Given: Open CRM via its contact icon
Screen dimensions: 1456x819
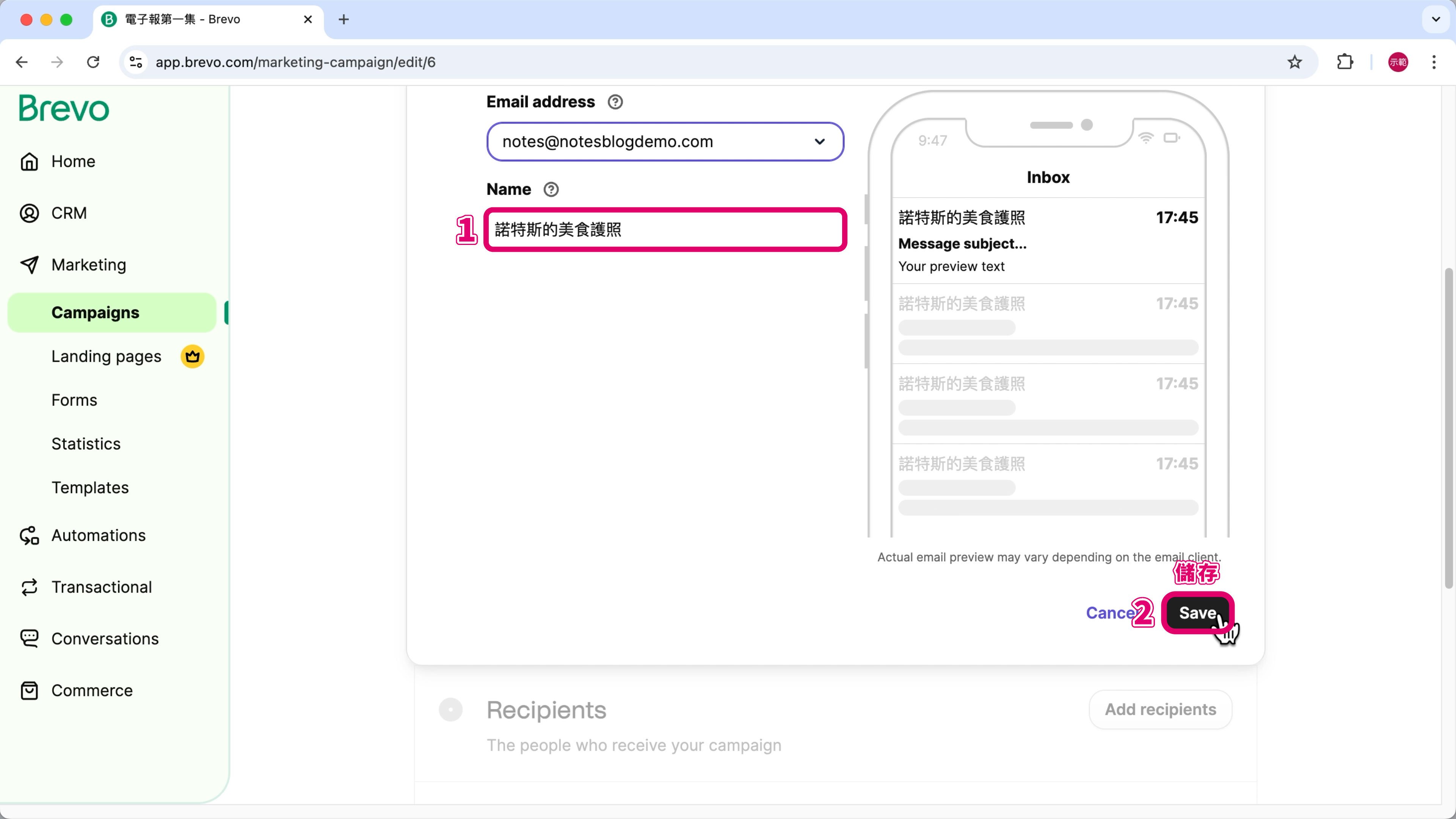Looking at the screenshot, I should pyautogui.click(x=30, y=213).
